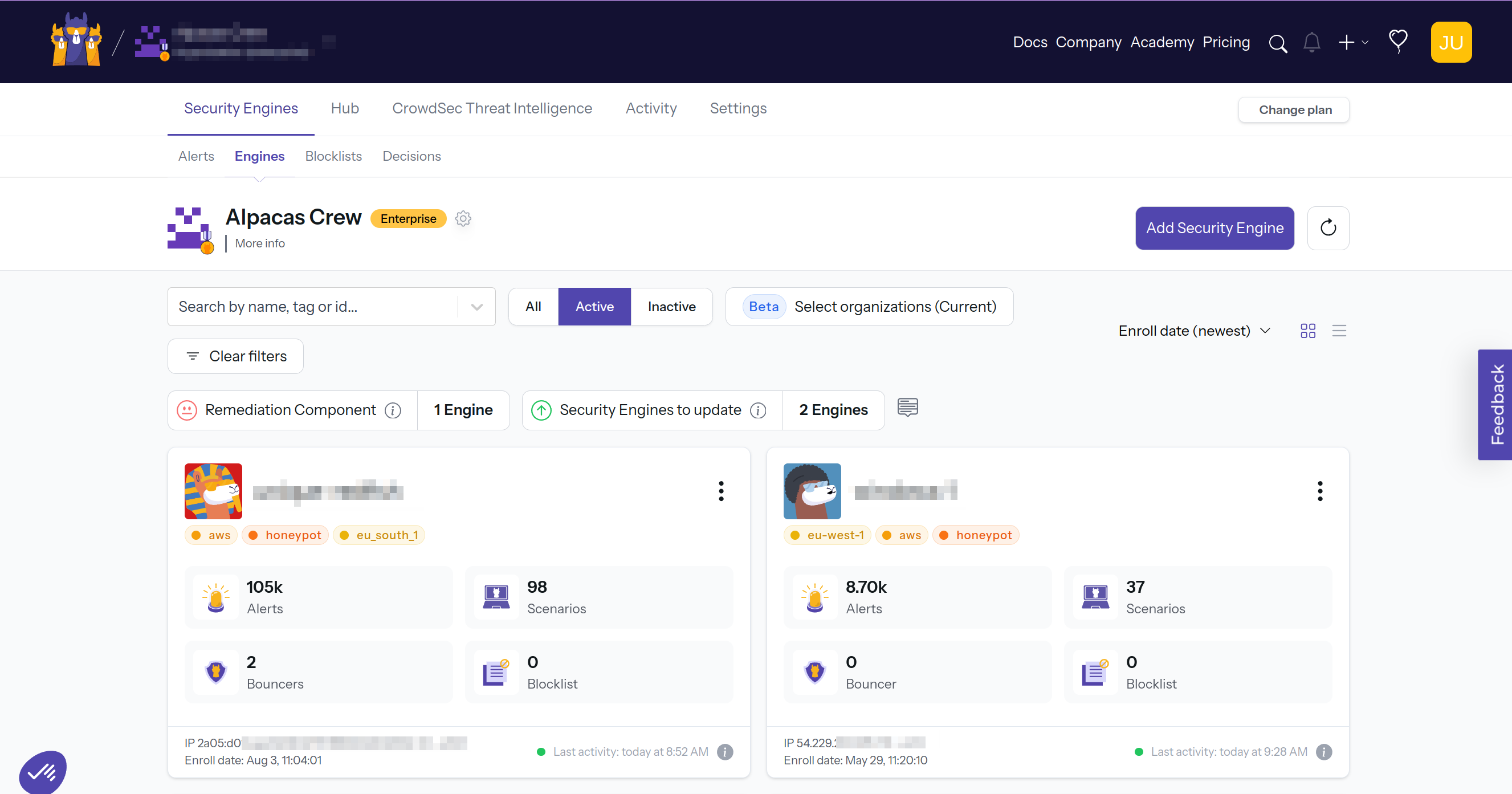Click the heart balloon icon in header

tap(1397, 42)
